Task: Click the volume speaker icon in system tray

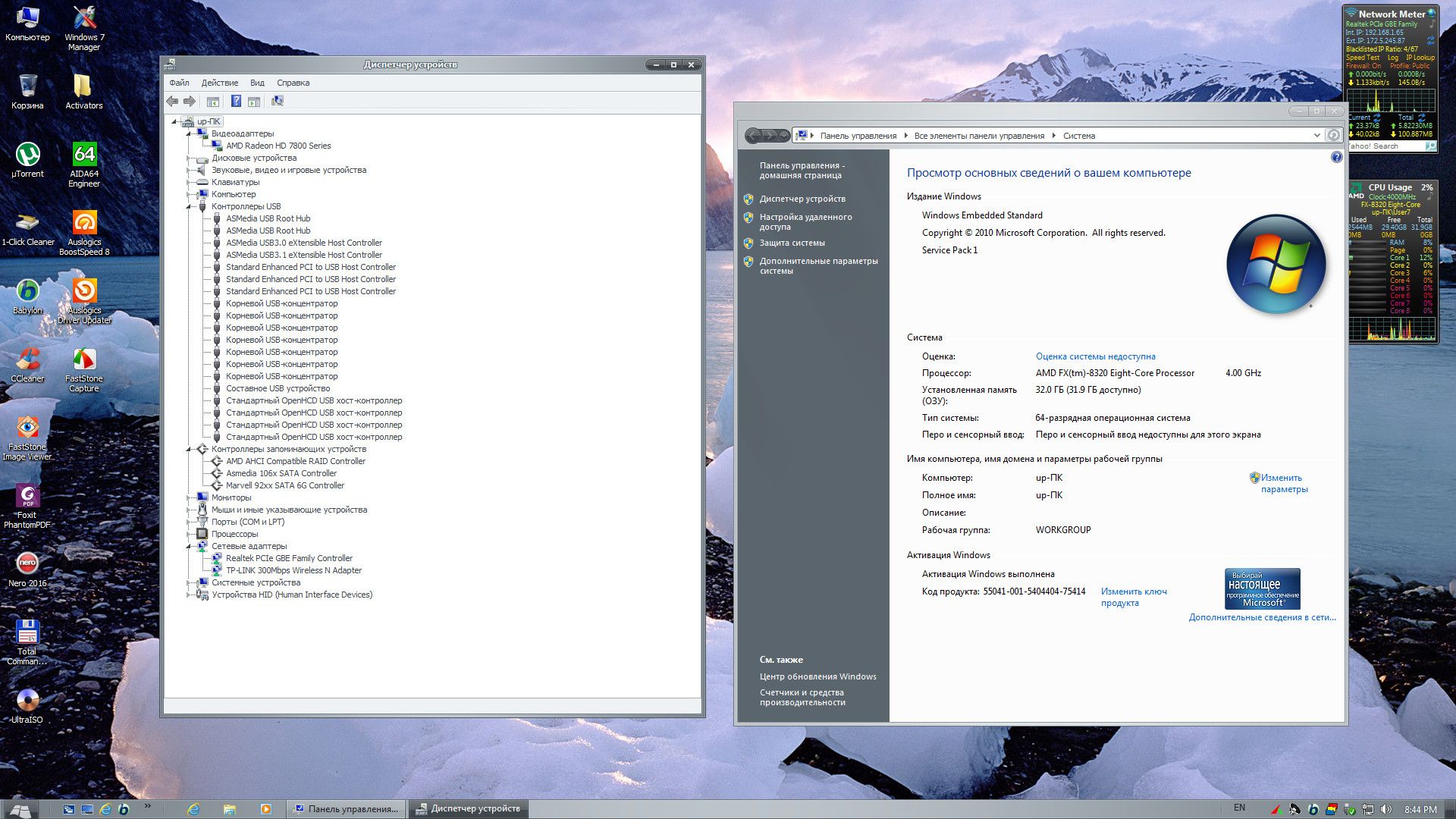Action: tap(1386, 809)
